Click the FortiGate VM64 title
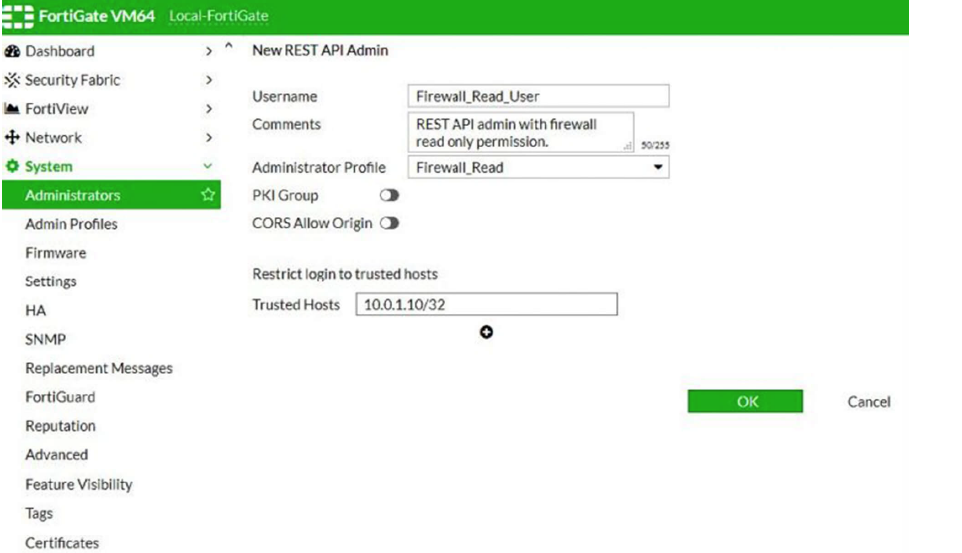The width and height of the screenshot is (962, 553). click(96, 16)
